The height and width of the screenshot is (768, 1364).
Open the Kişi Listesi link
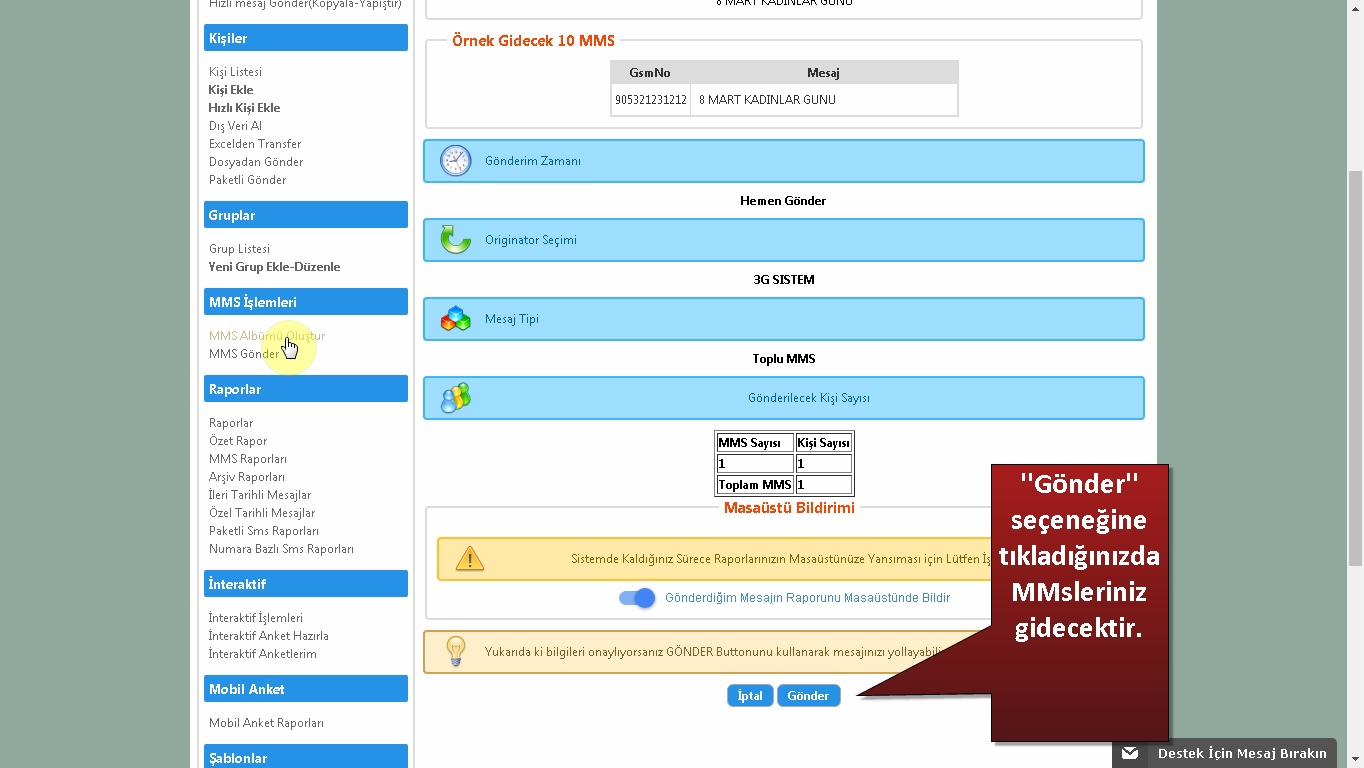click(x=235, y=72)
